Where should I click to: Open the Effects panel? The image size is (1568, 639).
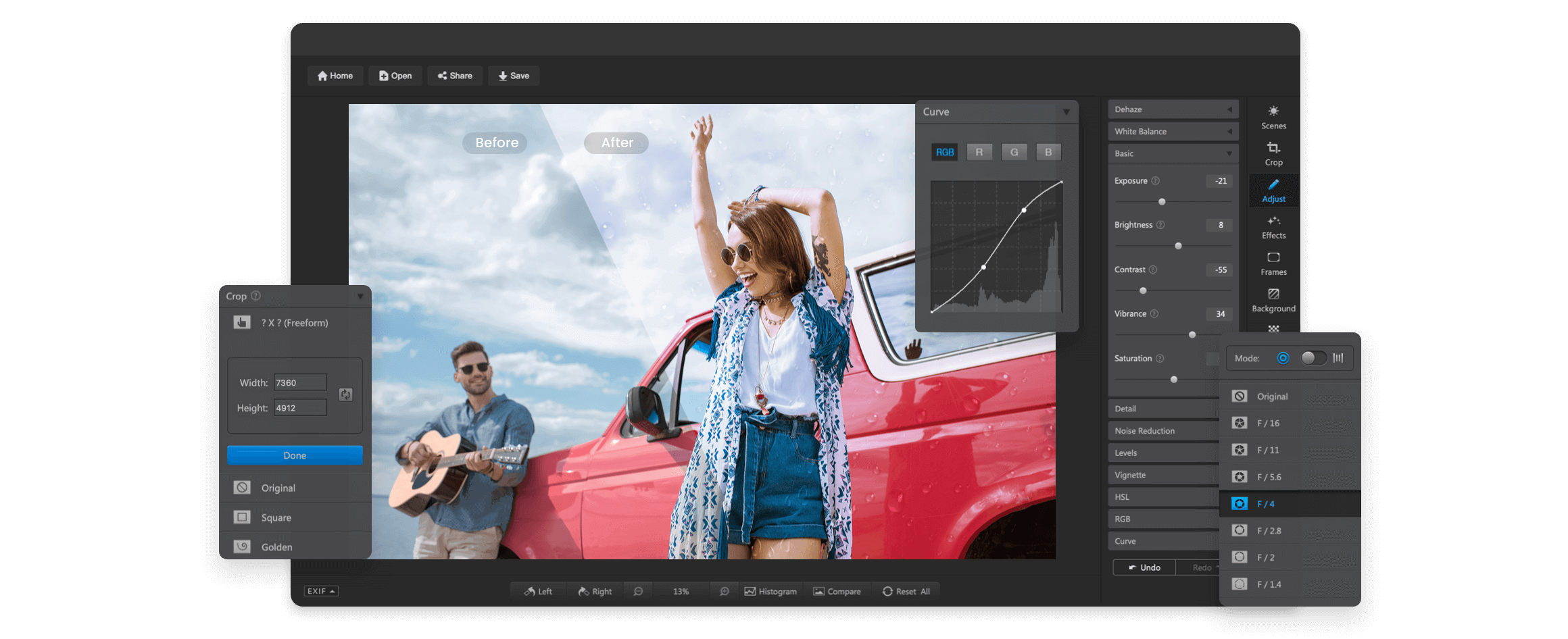[x=1273, y=227]
